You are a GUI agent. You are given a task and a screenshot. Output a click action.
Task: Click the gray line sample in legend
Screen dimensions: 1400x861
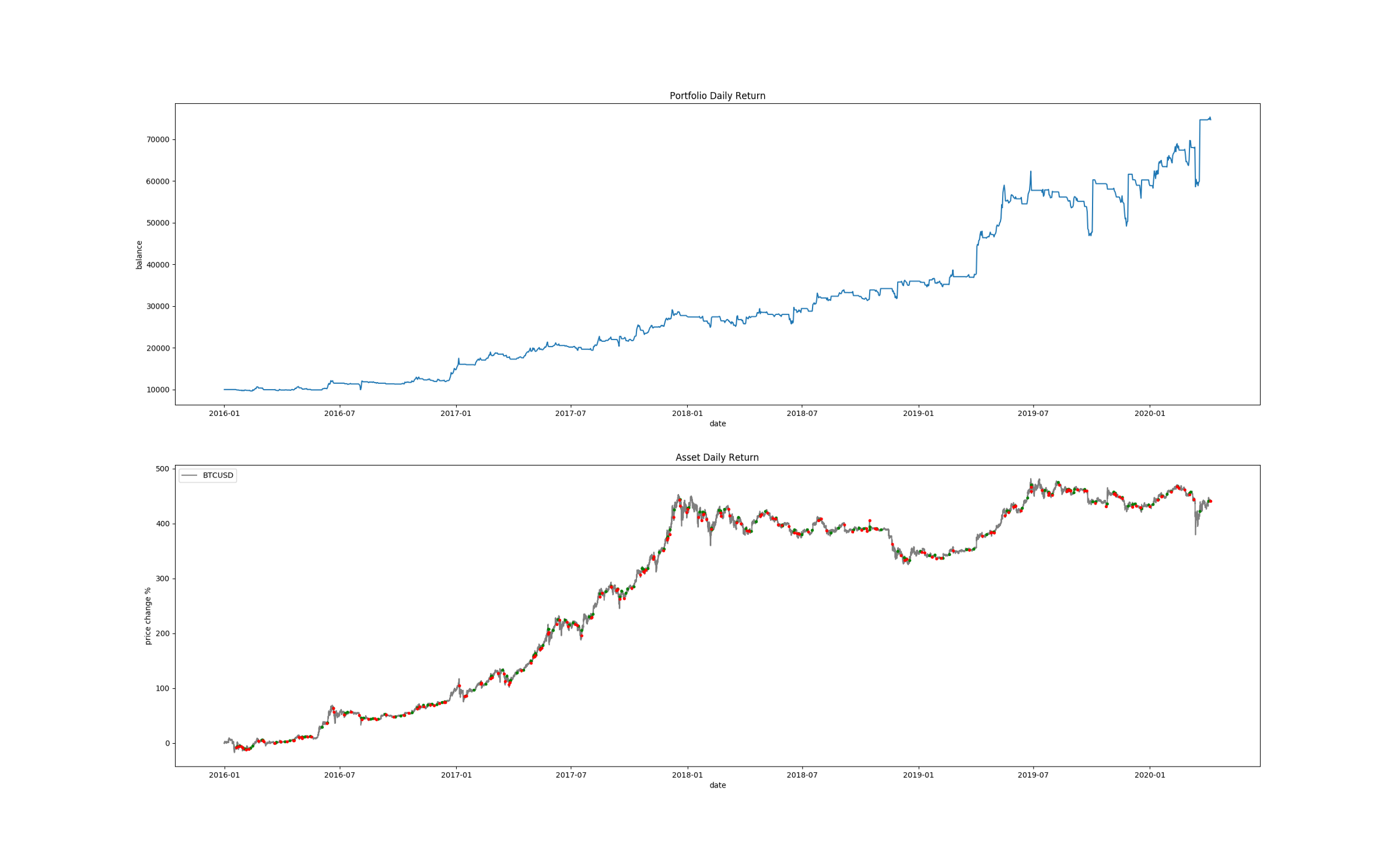point(189,475)
